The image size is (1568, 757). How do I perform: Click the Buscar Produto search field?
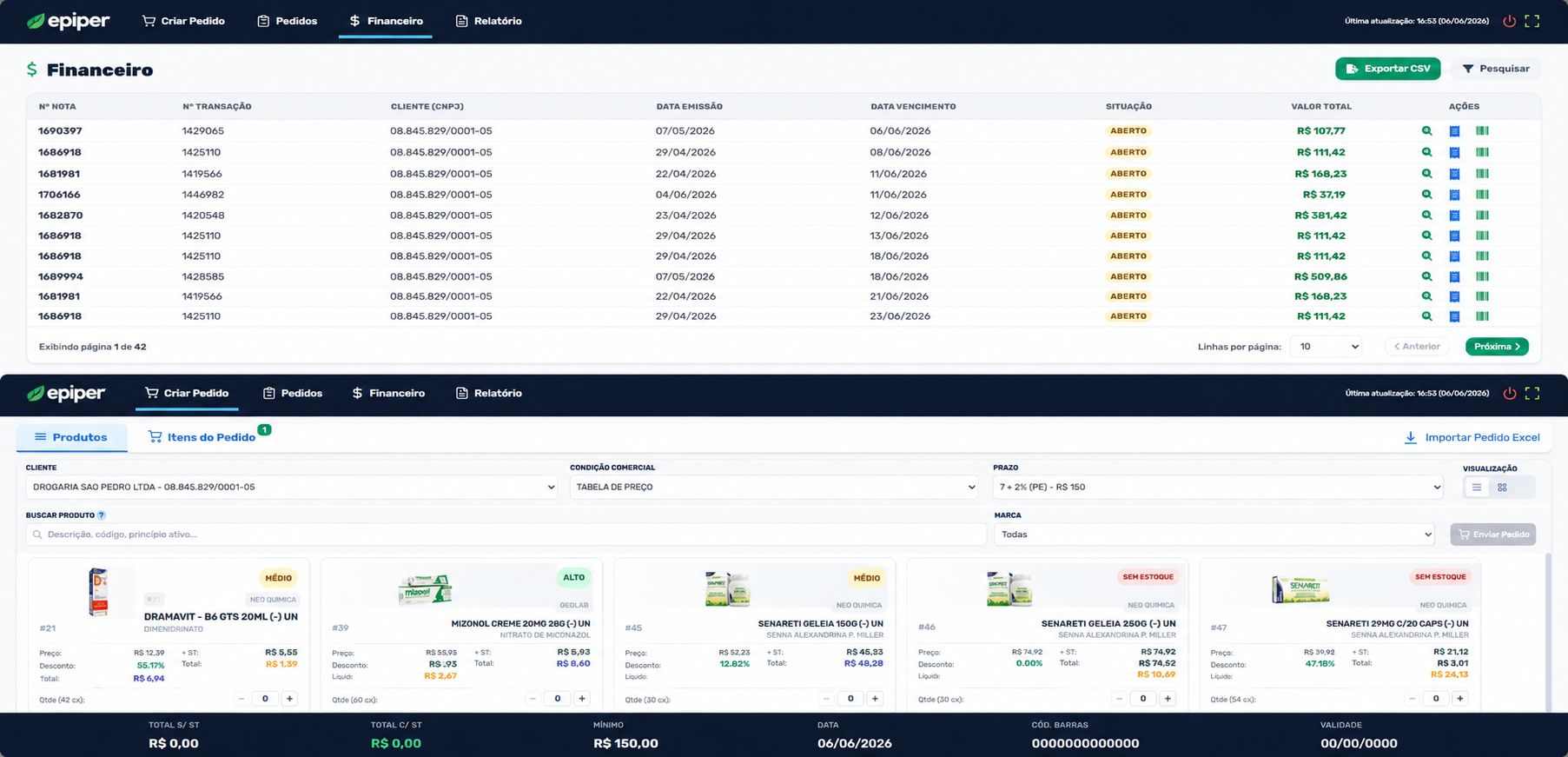tap(506, 535)
